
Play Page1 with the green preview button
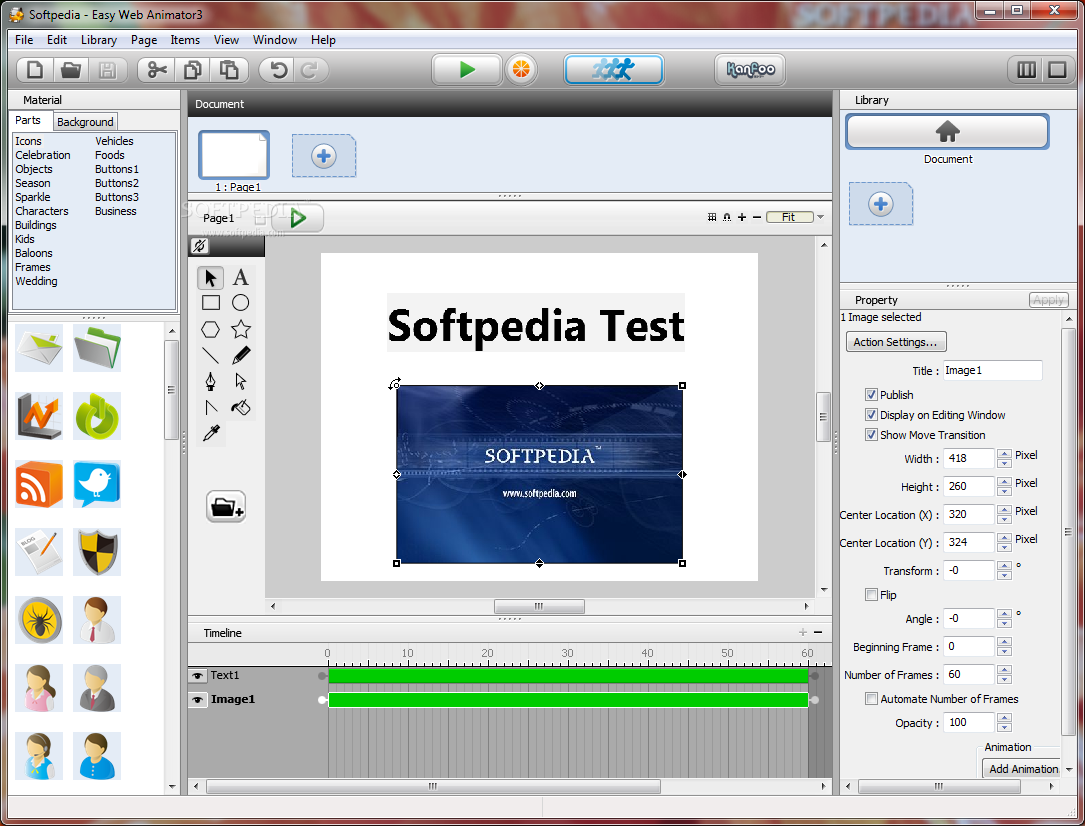point(298,218)
